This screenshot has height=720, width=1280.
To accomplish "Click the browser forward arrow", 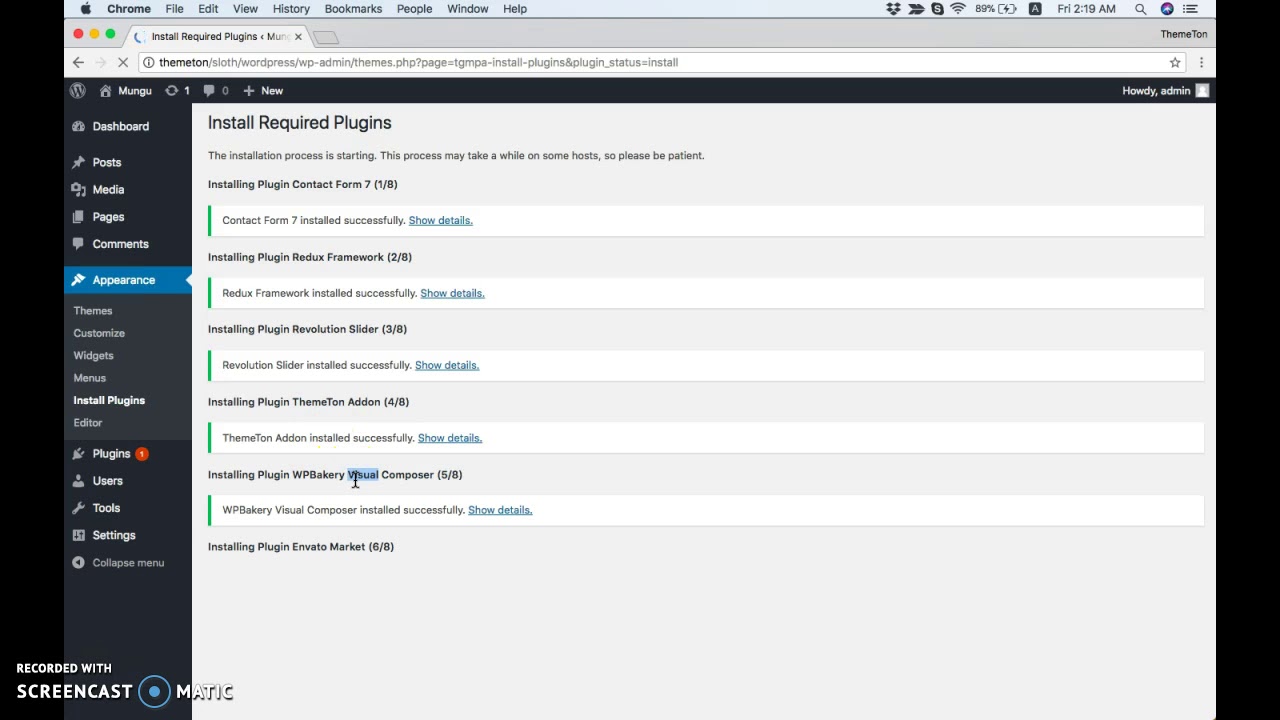I will (101, 62).
